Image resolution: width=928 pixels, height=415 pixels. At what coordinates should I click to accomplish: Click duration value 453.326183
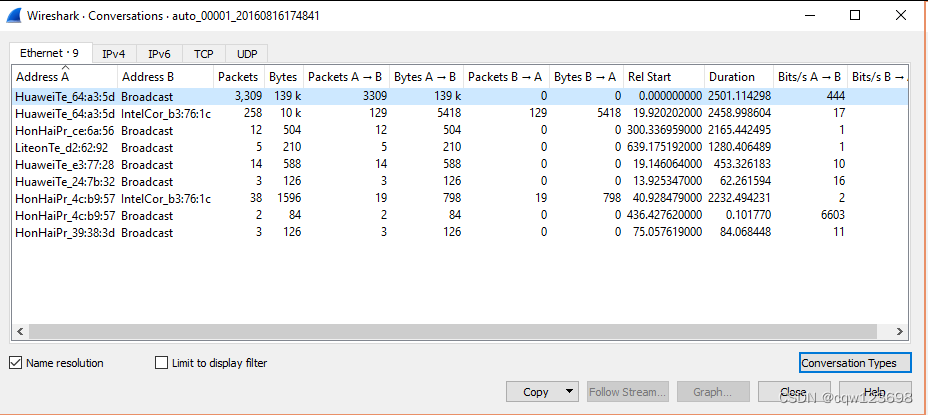742,165
